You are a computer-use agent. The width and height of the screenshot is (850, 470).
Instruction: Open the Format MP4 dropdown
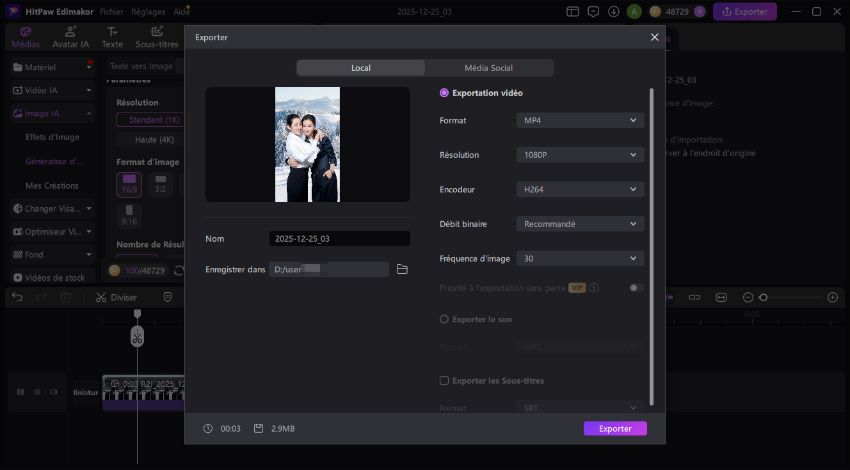pyautogui.click(x=580, y=120)
